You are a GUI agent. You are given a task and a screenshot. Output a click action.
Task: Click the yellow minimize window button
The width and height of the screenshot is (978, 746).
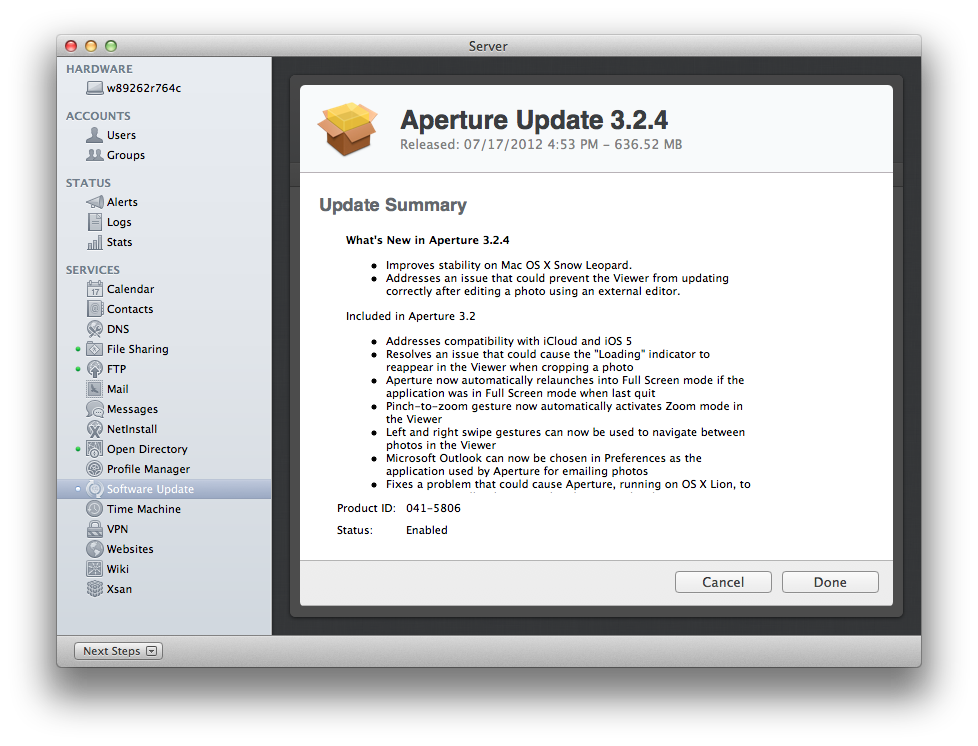pos(91,46)
